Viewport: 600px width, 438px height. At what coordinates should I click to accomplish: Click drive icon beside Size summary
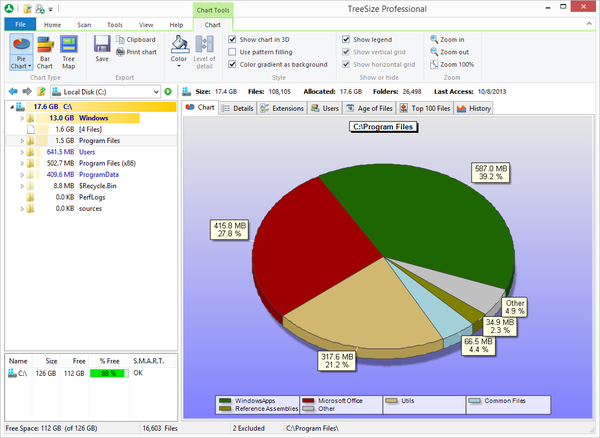[187, 91]
